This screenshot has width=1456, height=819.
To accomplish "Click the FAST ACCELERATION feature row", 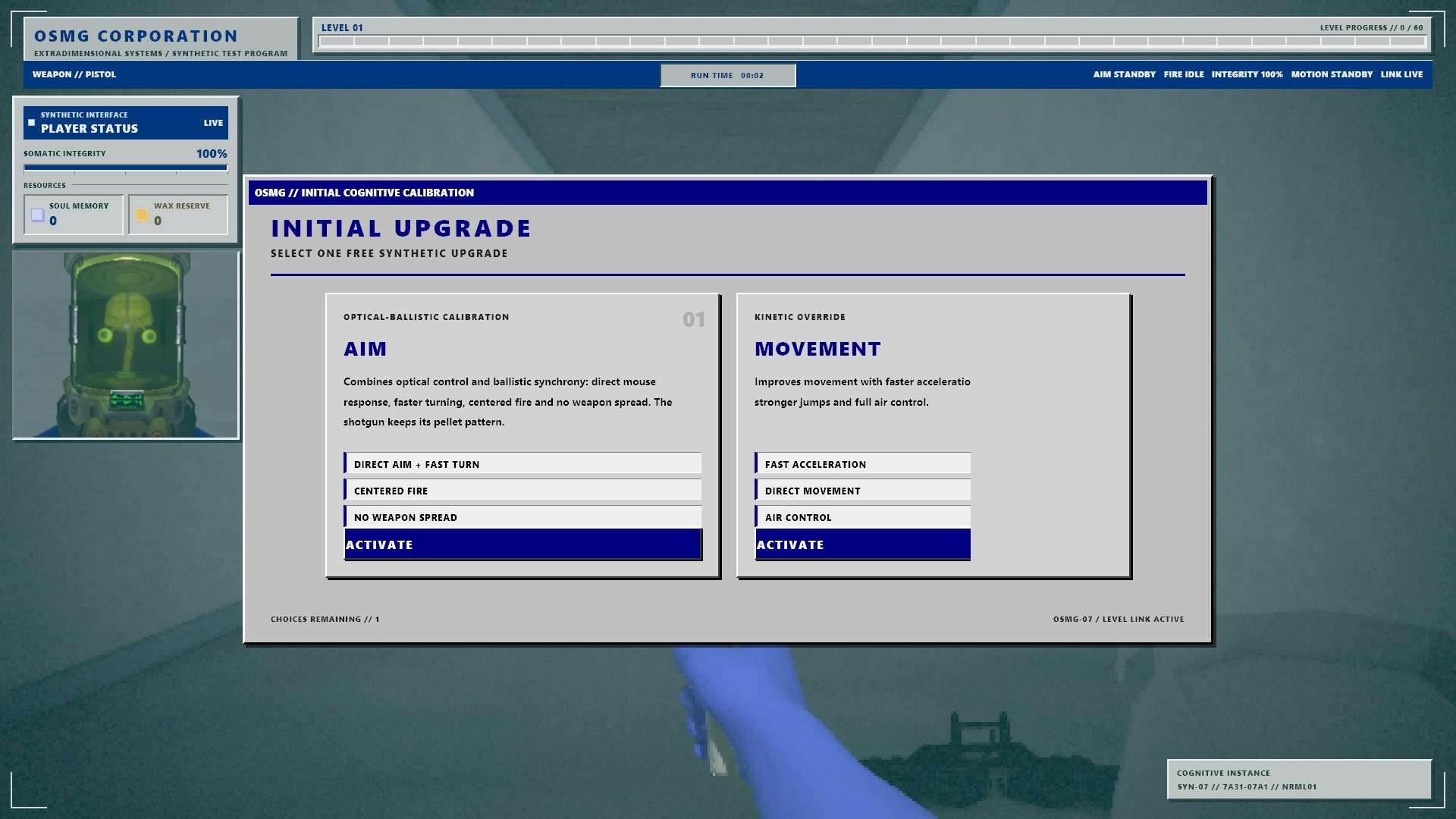I will 862,464.
